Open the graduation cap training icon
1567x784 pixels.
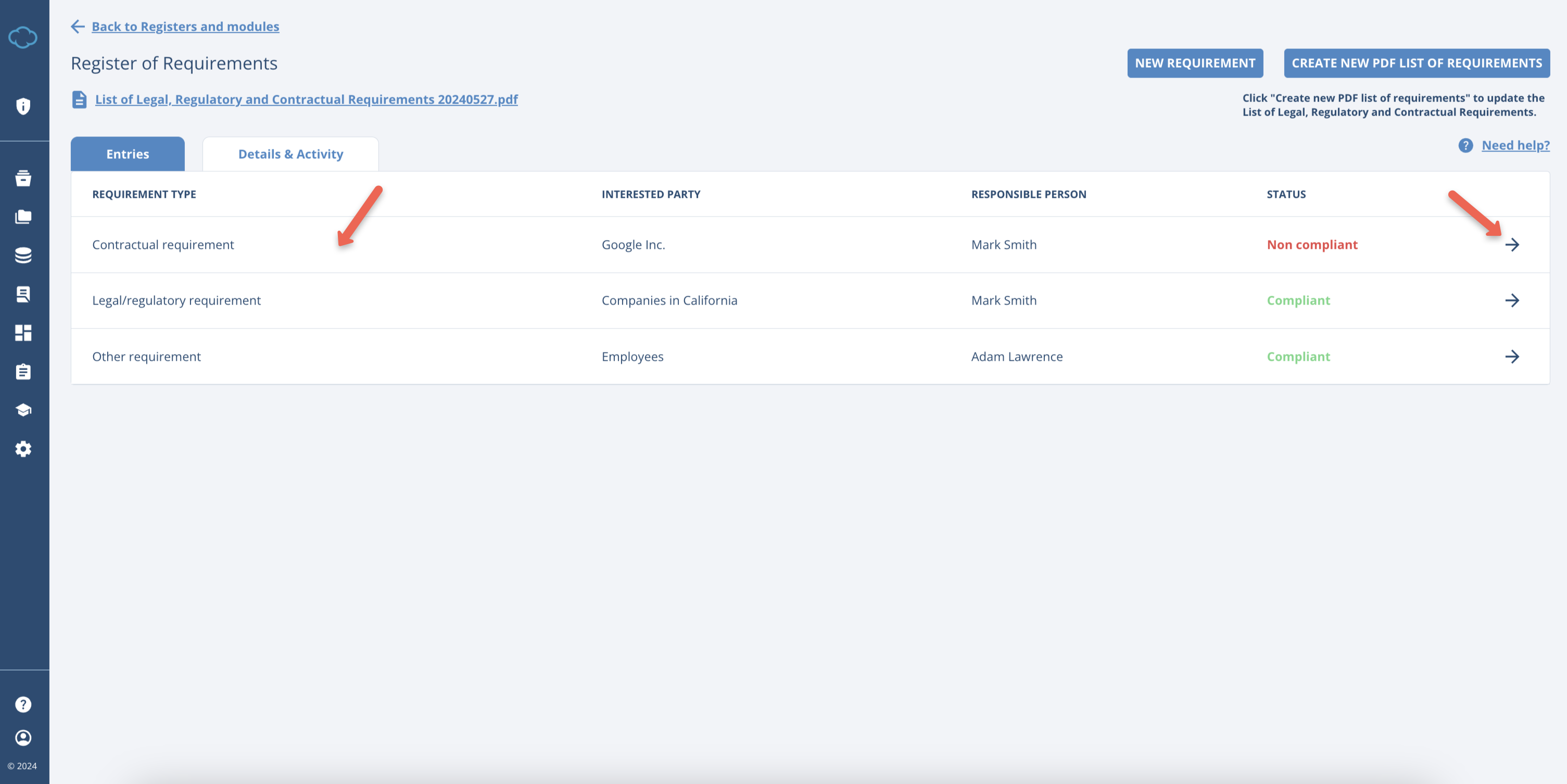tap(23, 410)
